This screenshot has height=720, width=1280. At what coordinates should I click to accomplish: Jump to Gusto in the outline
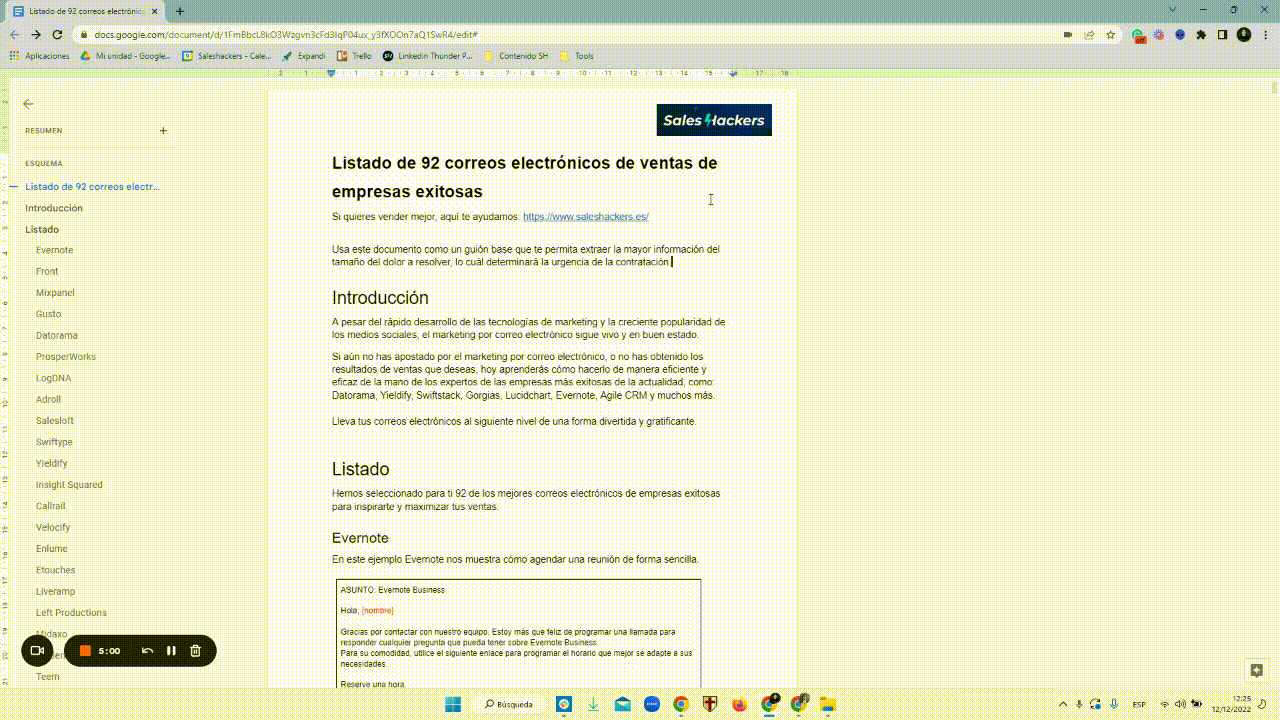pos(48,314)
